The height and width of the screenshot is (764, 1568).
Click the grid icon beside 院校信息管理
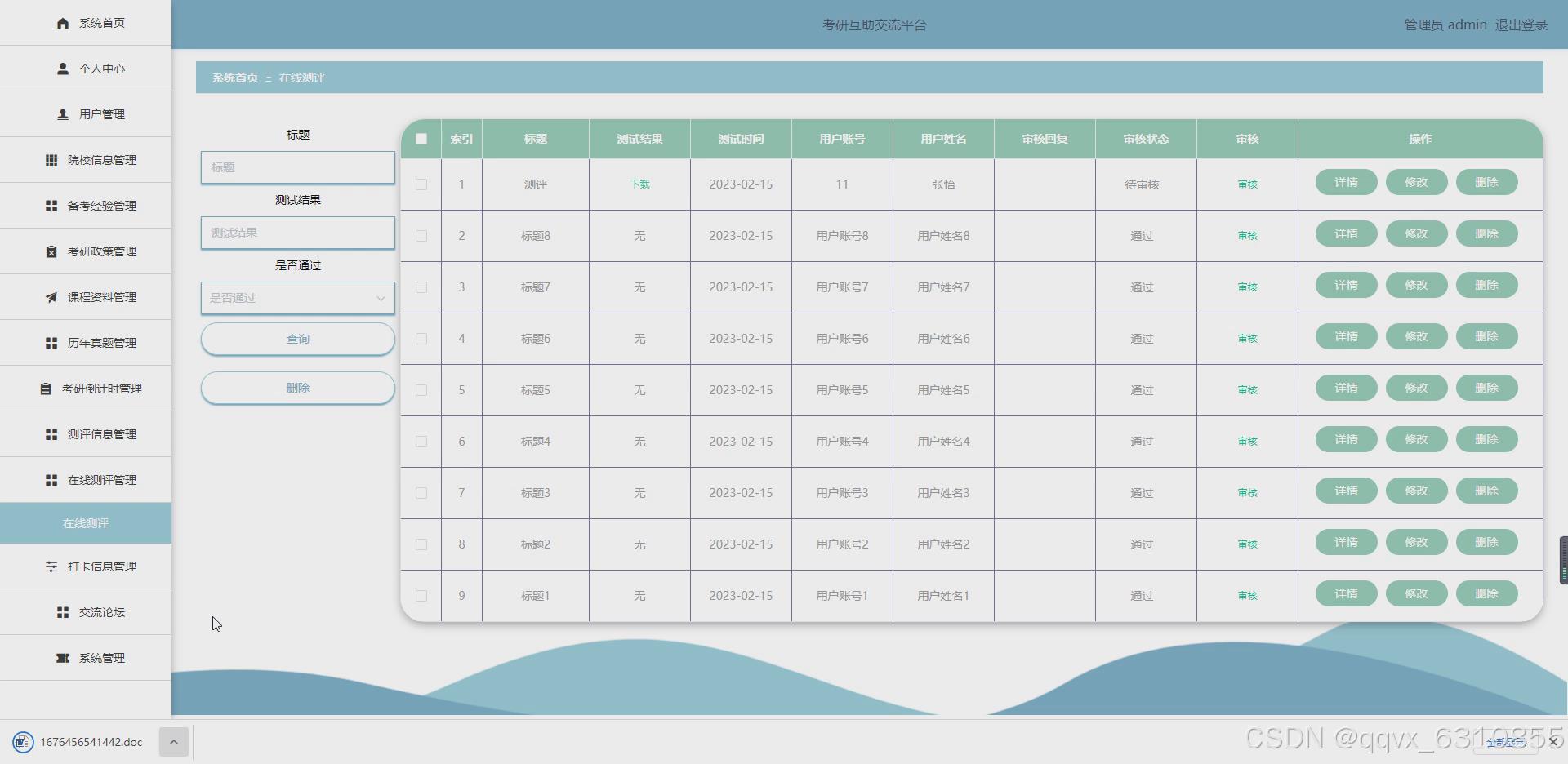(x=51, y=160)
